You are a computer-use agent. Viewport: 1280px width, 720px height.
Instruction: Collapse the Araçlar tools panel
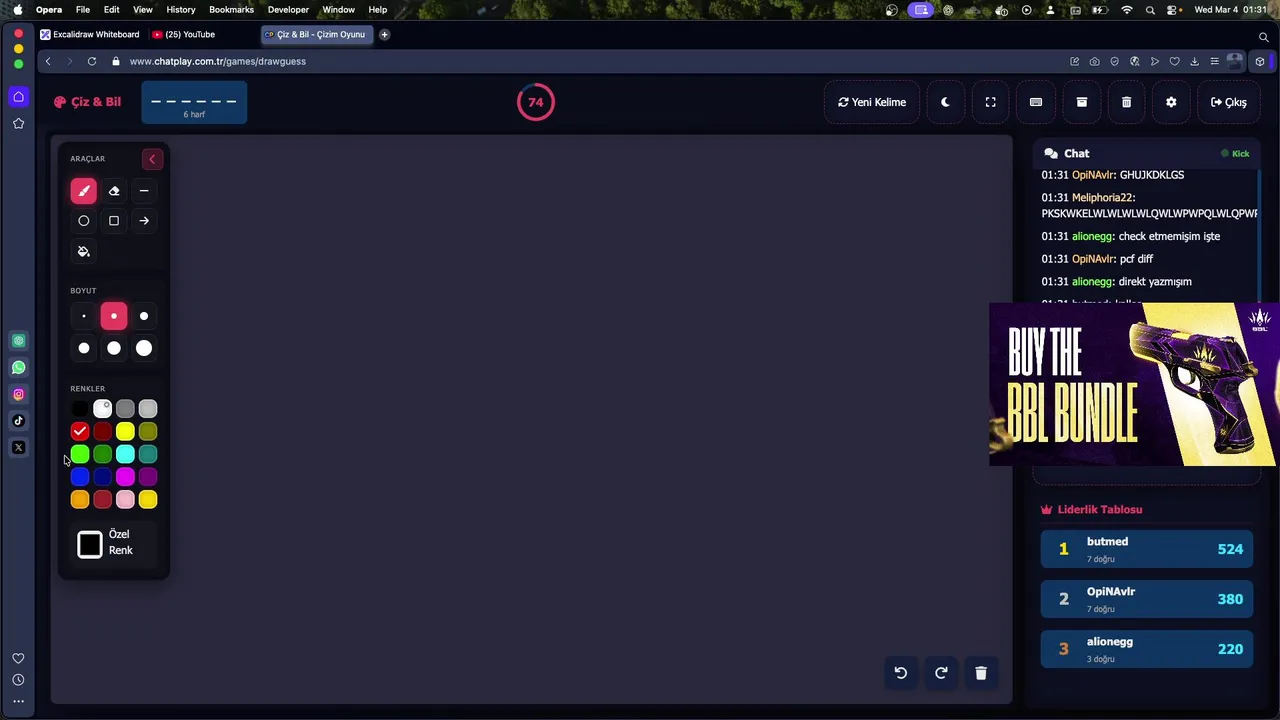[x=152, y=159]
